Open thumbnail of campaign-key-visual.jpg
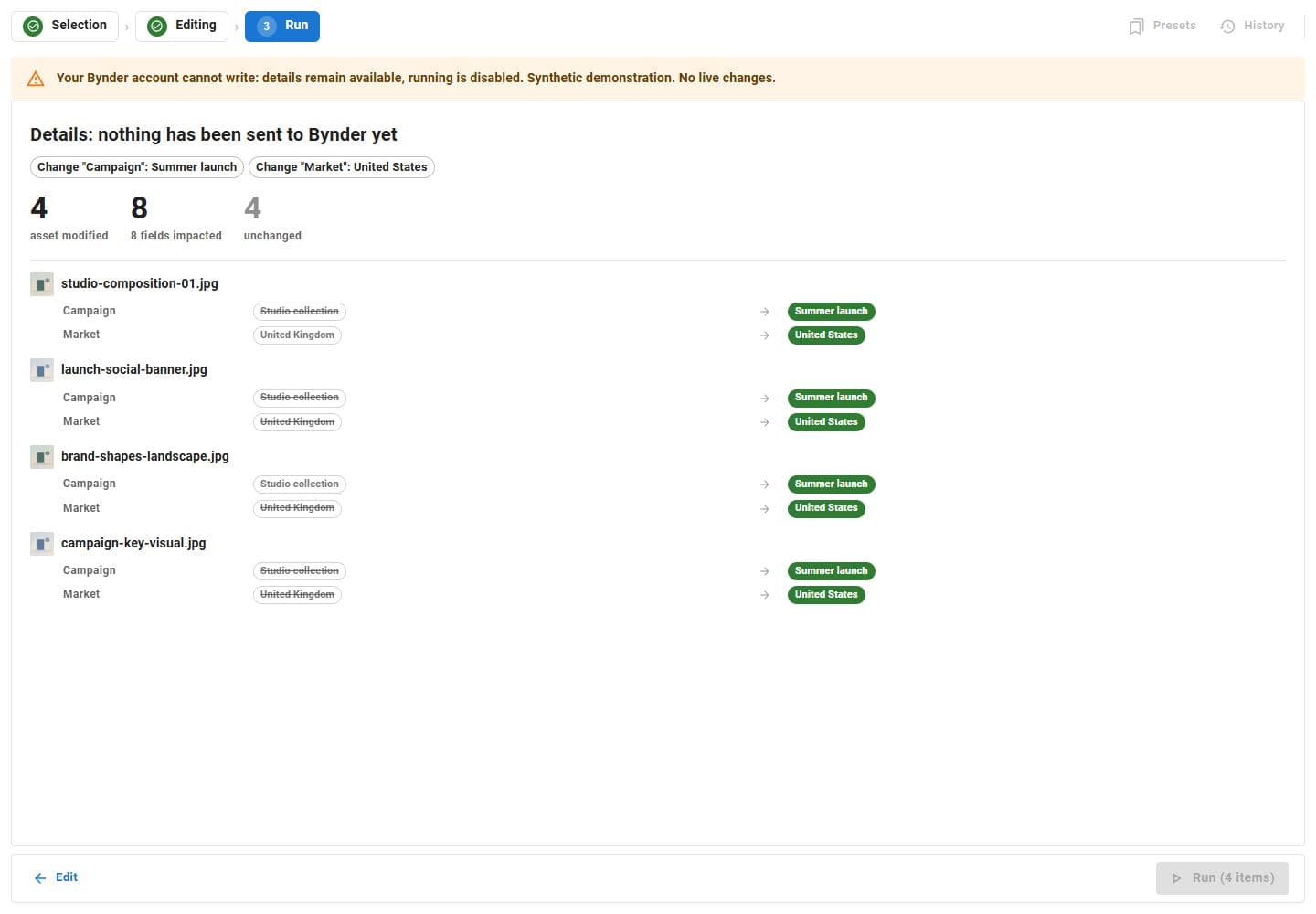Image resolution: width=1316 pixels, height=914 pixels. (x=41, y=544)
